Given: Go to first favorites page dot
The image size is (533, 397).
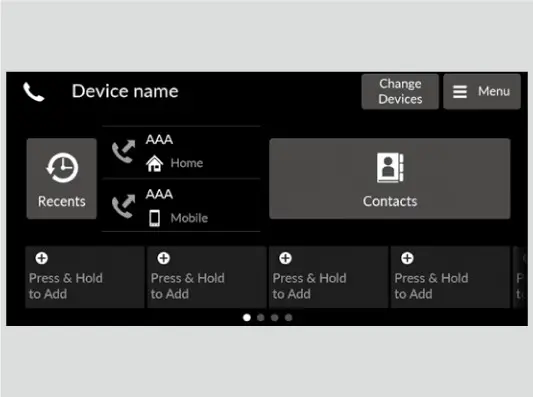Looking at the screenshot, I should coord(247,317).
